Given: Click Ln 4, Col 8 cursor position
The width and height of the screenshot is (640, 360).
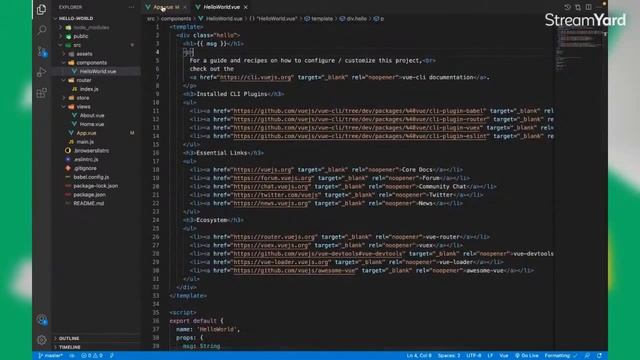Looking at the screenshot, I should point(419,356).
